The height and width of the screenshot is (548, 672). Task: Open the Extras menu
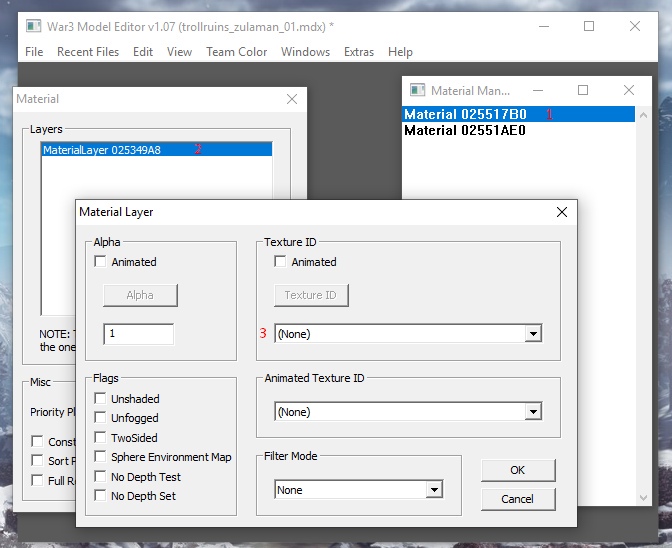[359, 52]
